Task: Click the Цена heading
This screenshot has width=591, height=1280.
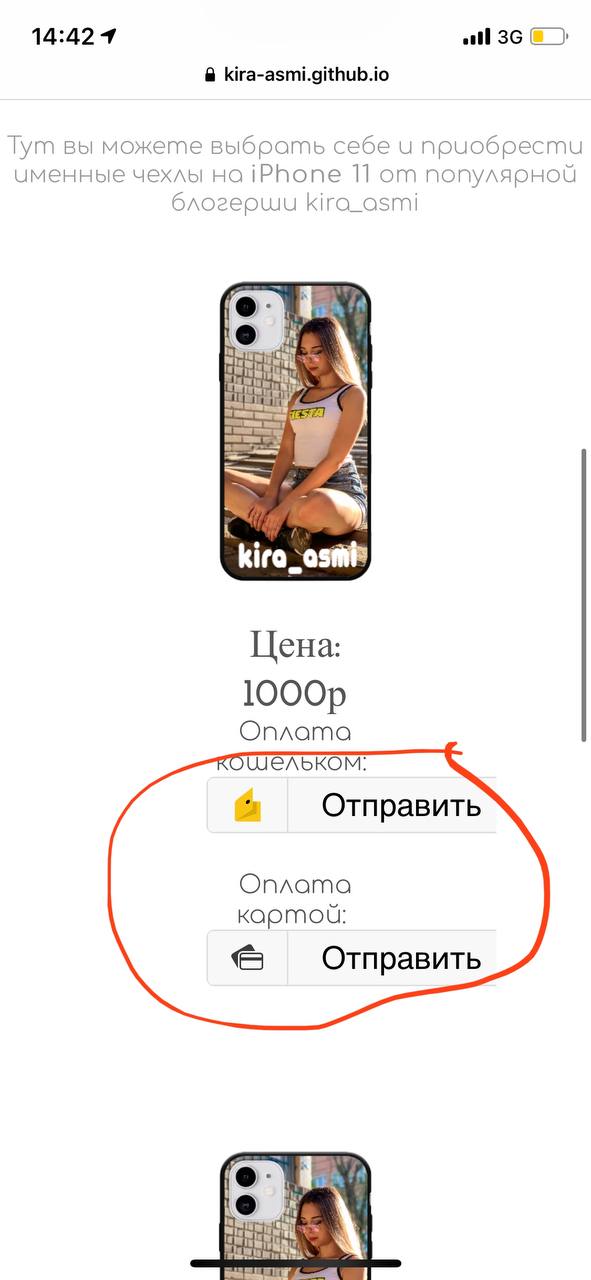Action: (295, 646)
